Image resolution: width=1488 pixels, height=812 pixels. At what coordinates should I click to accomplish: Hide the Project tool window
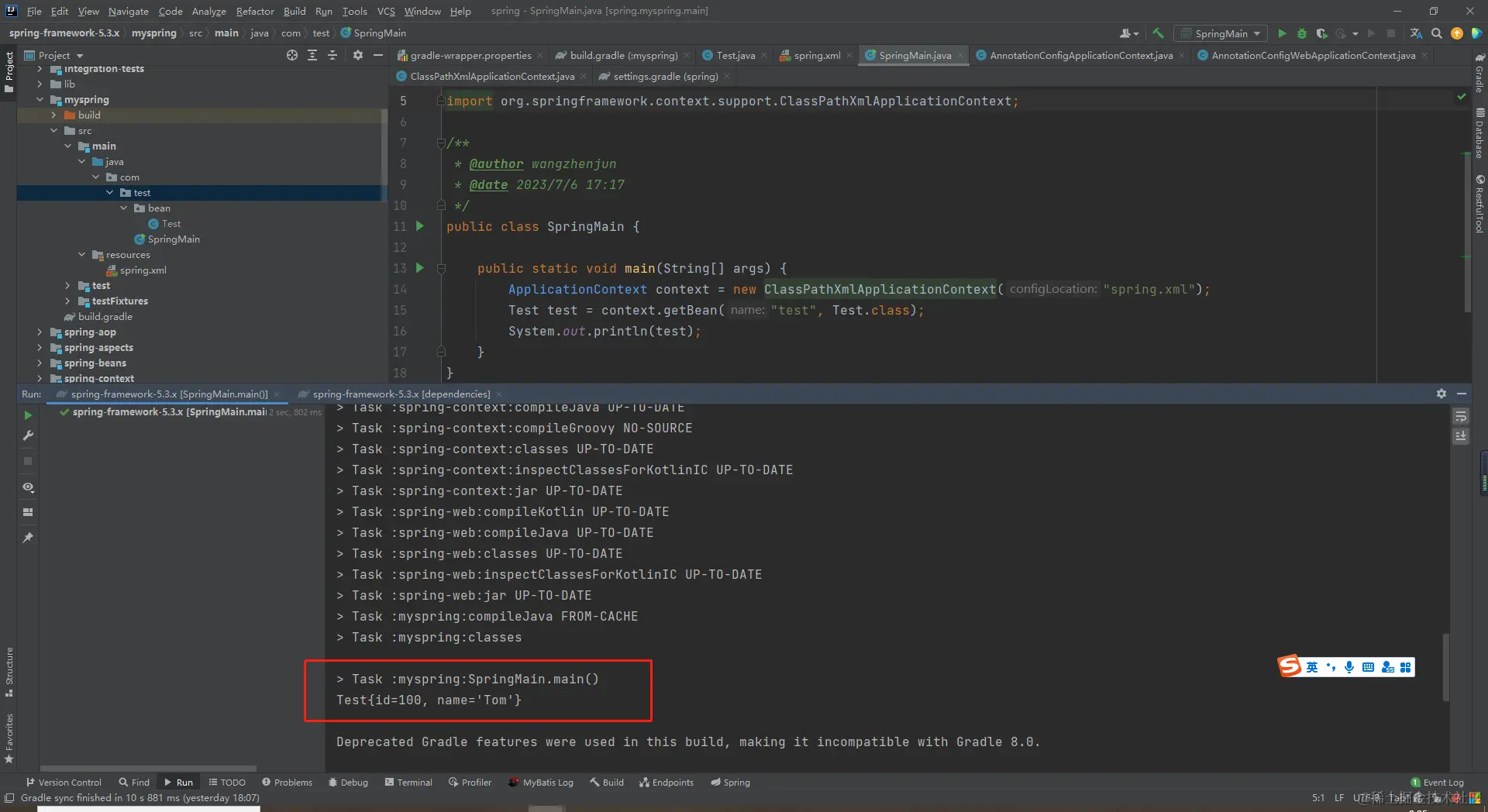coord(377,55)
